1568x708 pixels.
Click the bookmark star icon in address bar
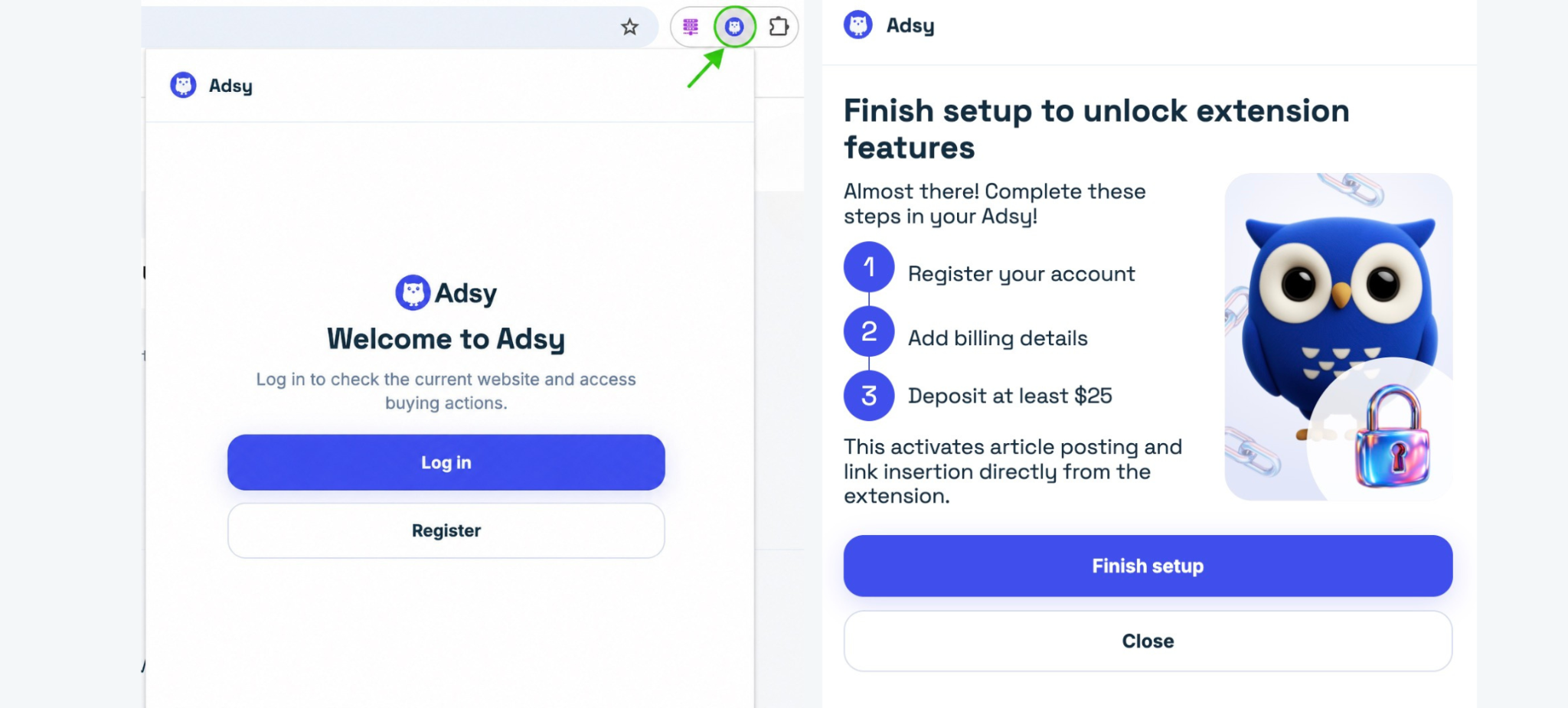coord(629,27)
